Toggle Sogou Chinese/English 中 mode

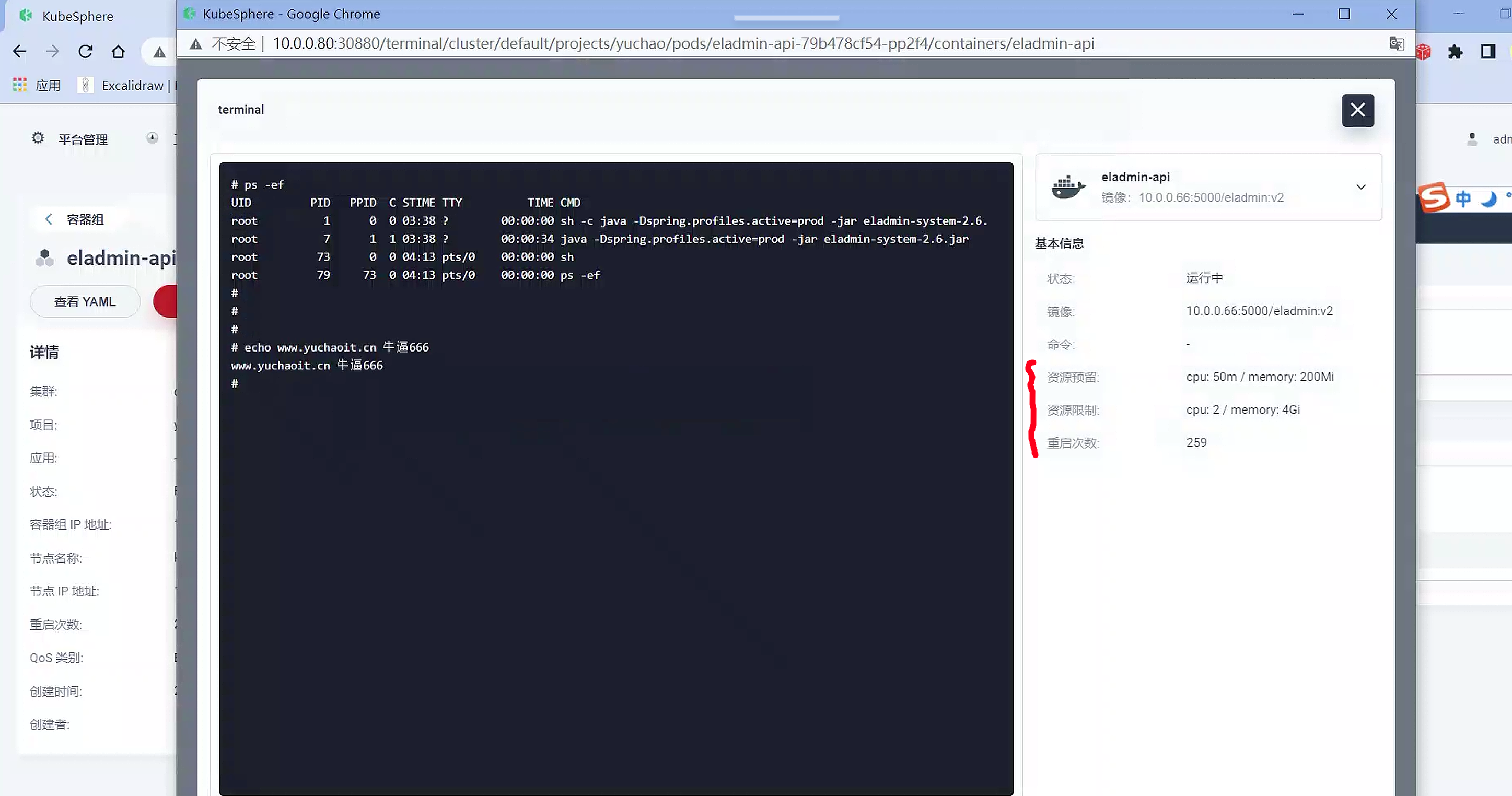1463,199
